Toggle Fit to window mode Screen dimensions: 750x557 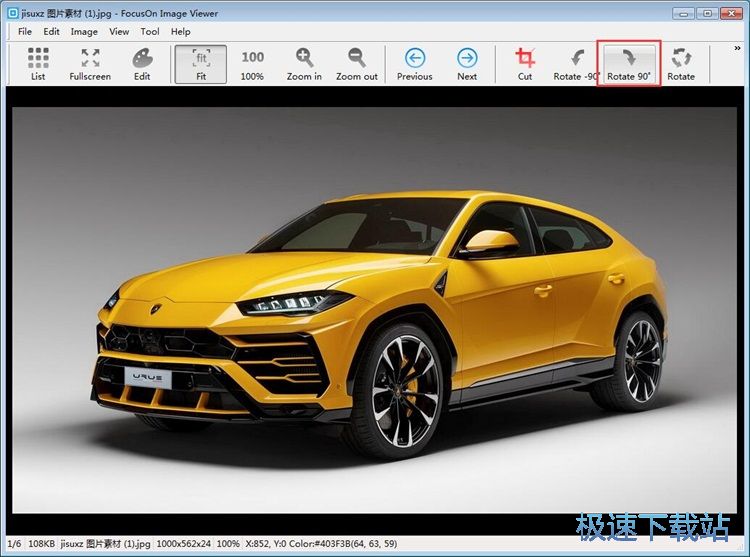pos(201,64)
